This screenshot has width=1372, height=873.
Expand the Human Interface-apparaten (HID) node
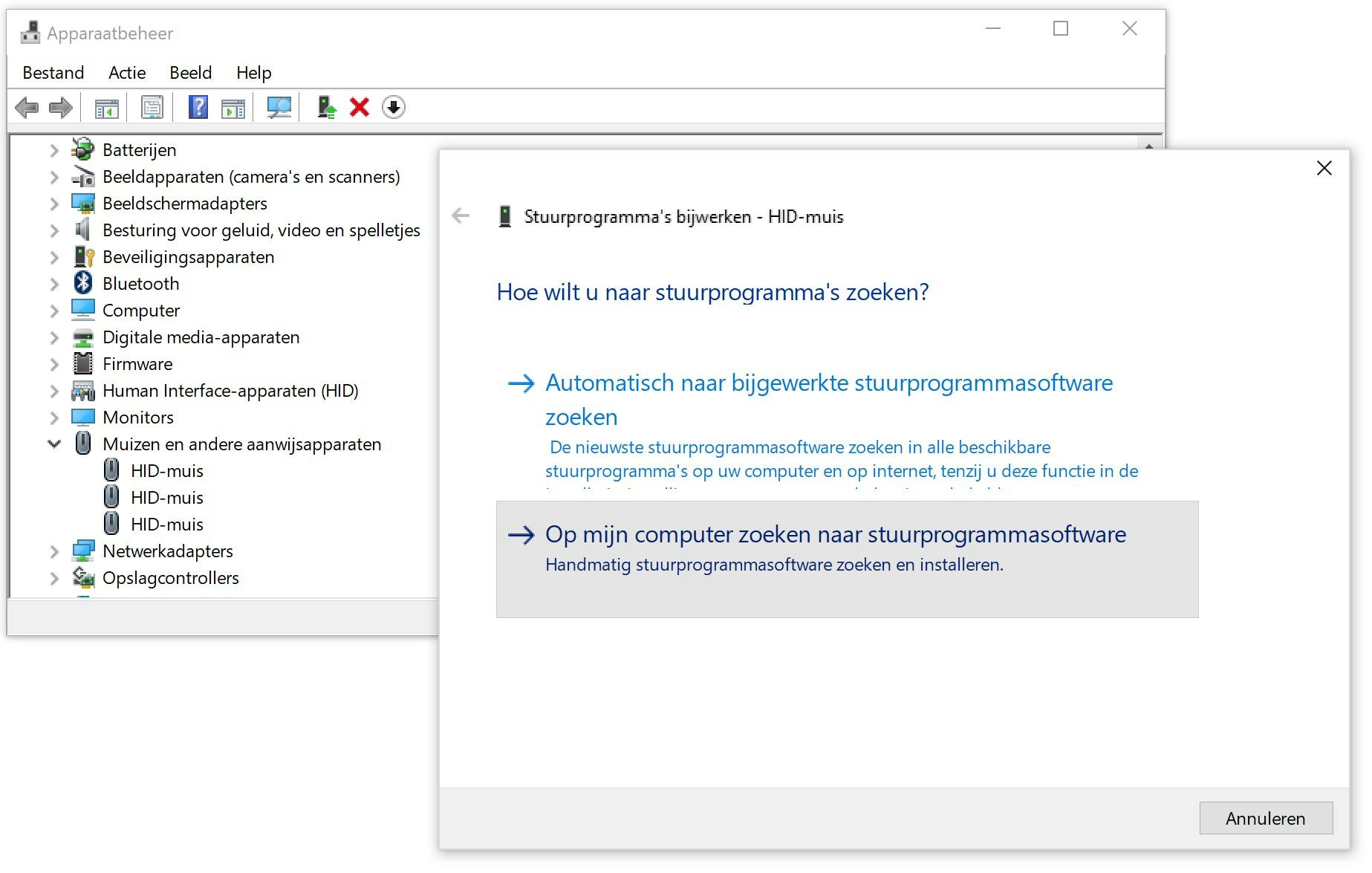point(53,391)
